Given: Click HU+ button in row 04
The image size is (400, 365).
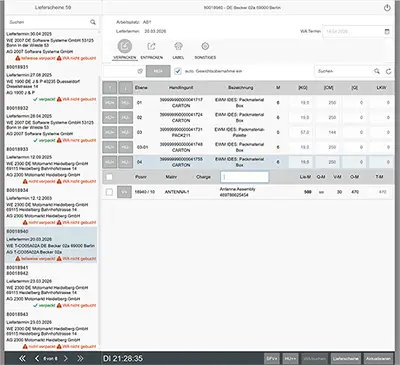Looking at the screenshot, I should (x=110, y=162).
